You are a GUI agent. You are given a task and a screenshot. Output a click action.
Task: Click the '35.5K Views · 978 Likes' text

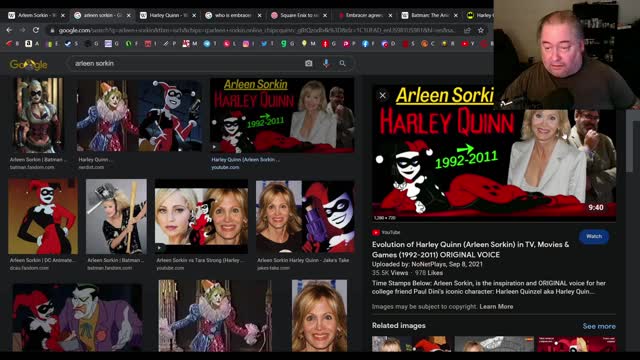point(407,273)
